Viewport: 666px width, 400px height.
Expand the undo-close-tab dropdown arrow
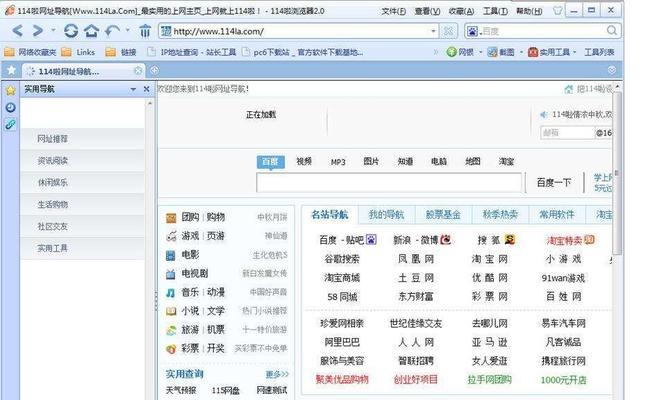point(127,30)
